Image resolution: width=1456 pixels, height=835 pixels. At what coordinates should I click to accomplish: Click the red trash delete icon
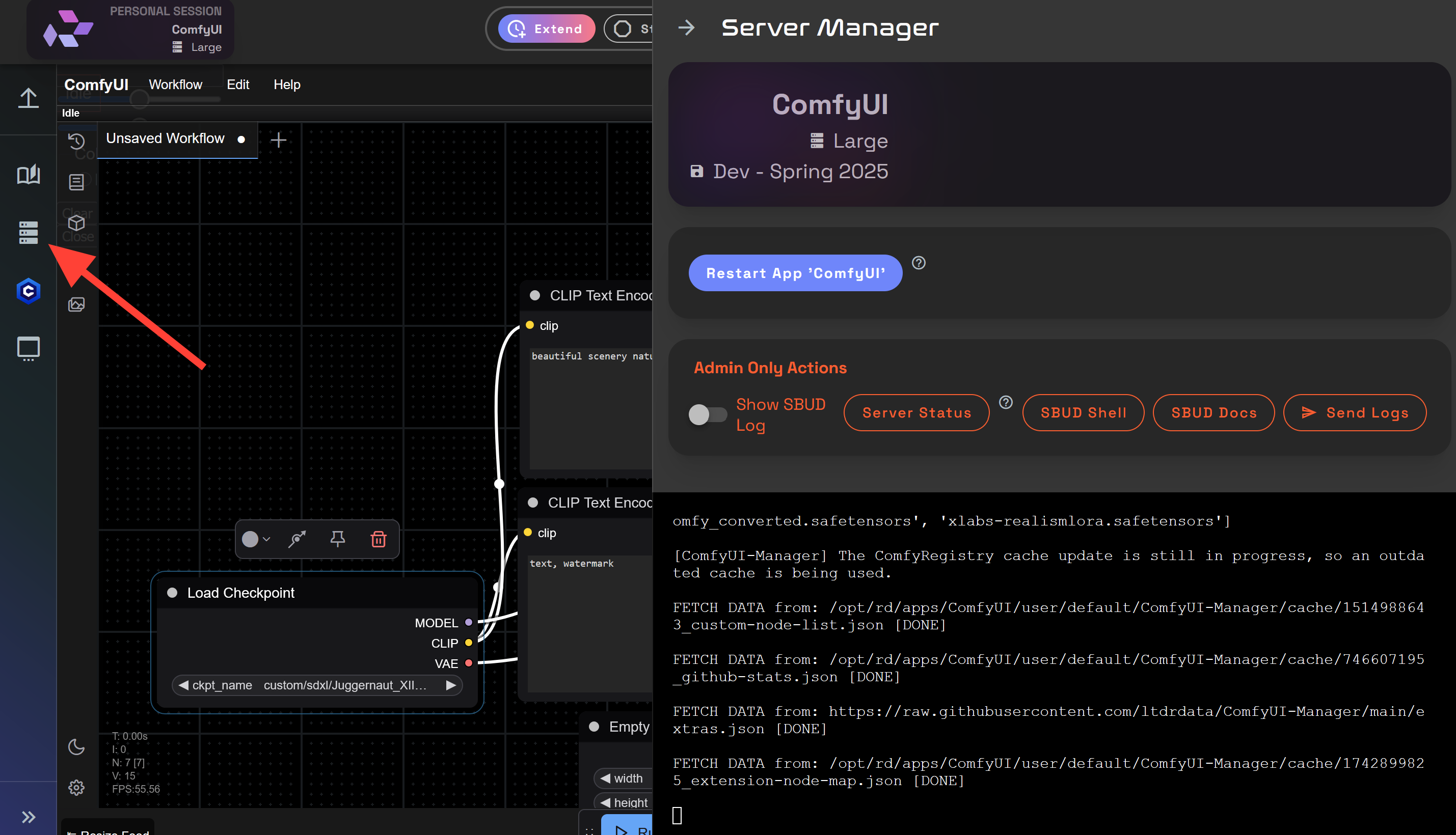pyautogui.click(x=378, y=539)
